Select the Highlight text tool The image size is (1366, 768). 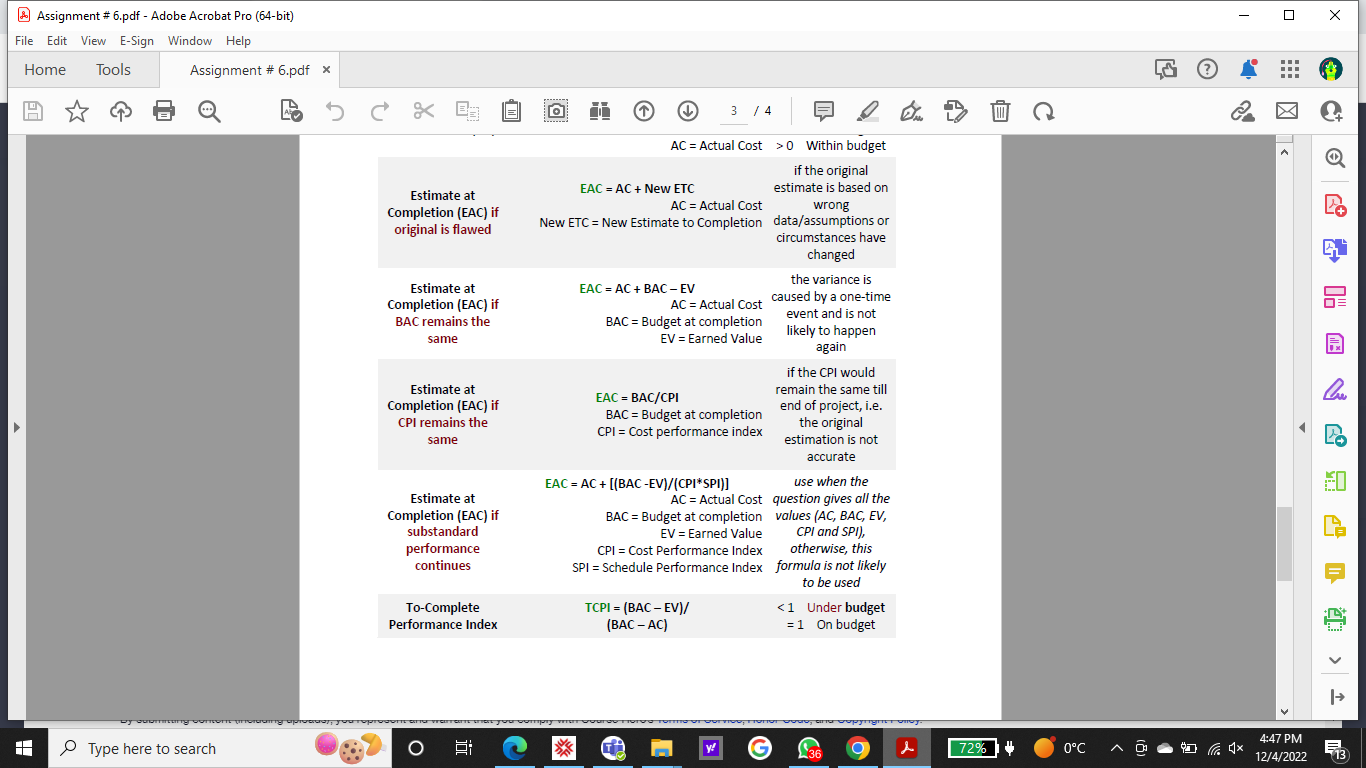pos(868,111)
